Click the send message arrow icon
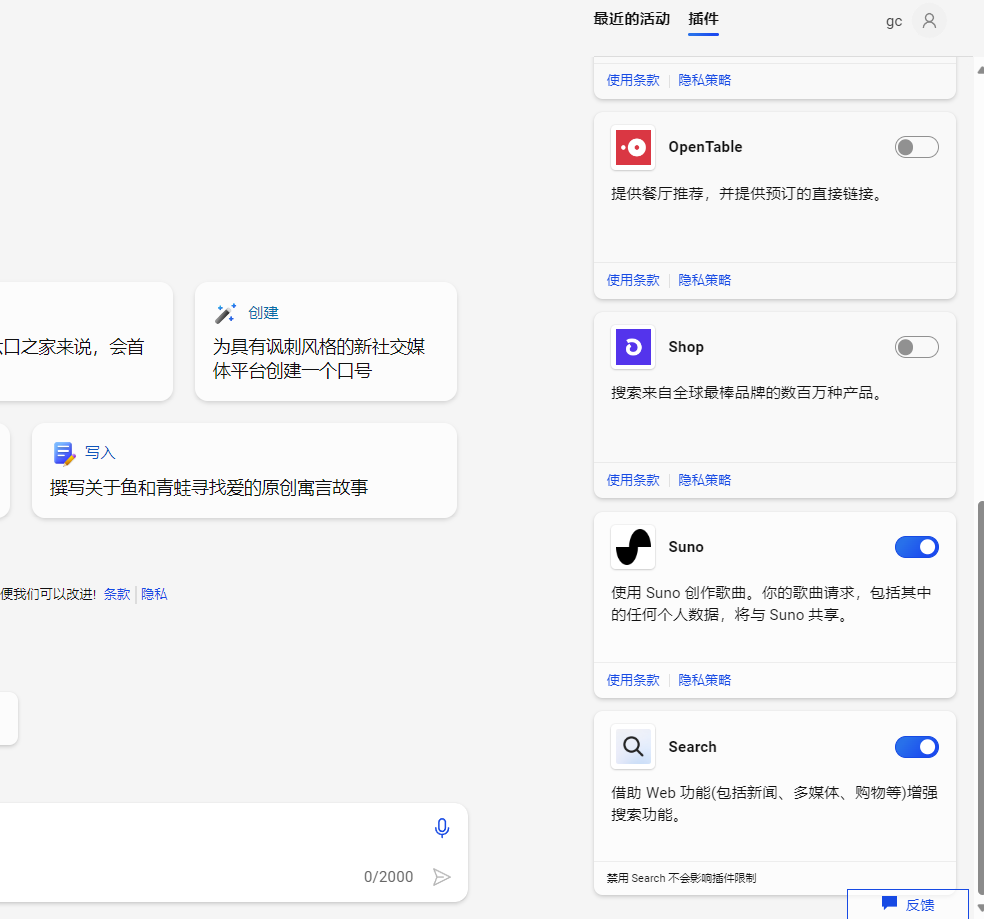984x919 pixels. pyautogui.click(x=441, y=877)
